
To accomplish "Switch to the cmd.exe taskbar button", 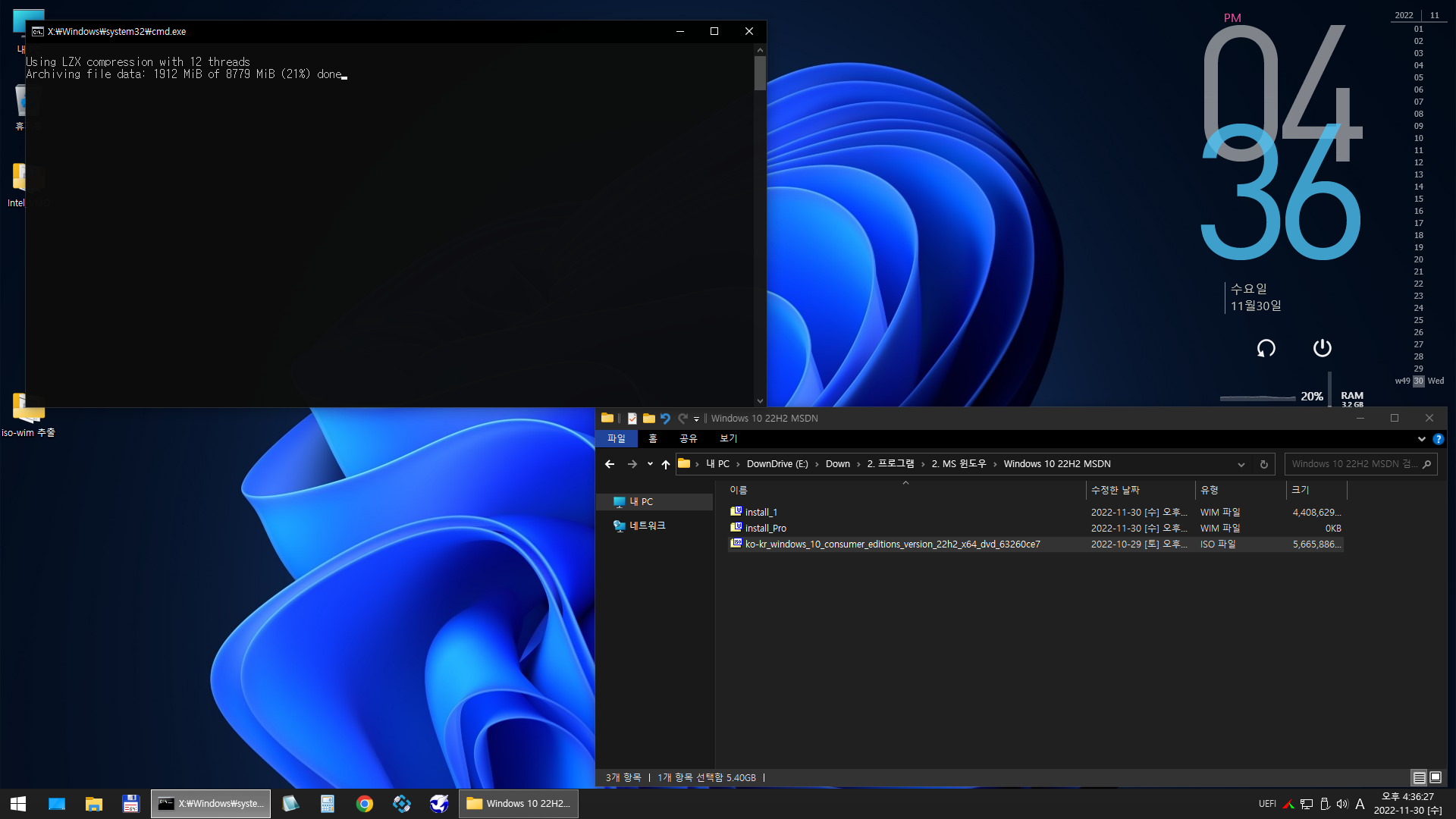I will click(x=211, y=803).
